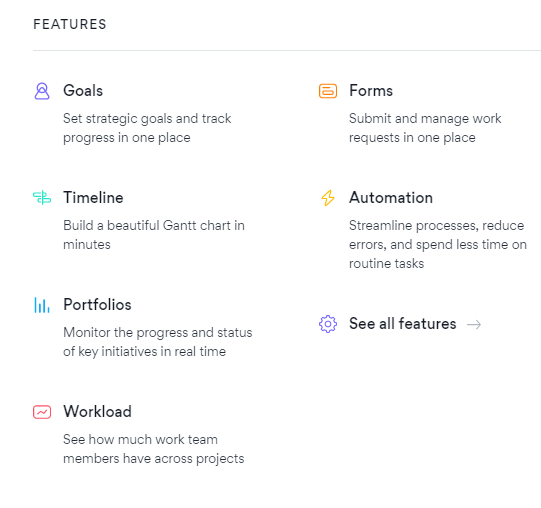The height and width of the screenshot is (508, 541).
Task: Click the gear icon beside See all features
Action: point(328,324)
